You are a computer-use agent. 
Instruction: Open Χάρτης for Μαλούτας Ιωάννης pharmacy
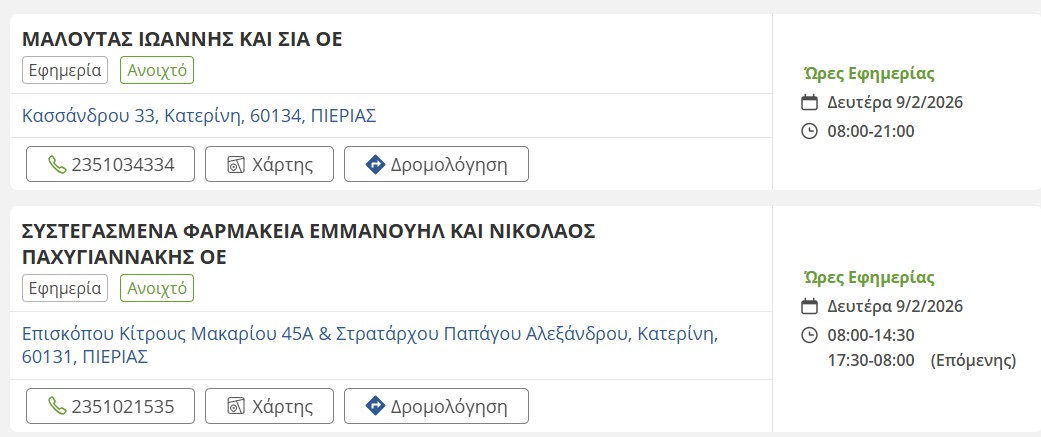tap(270, 165)
